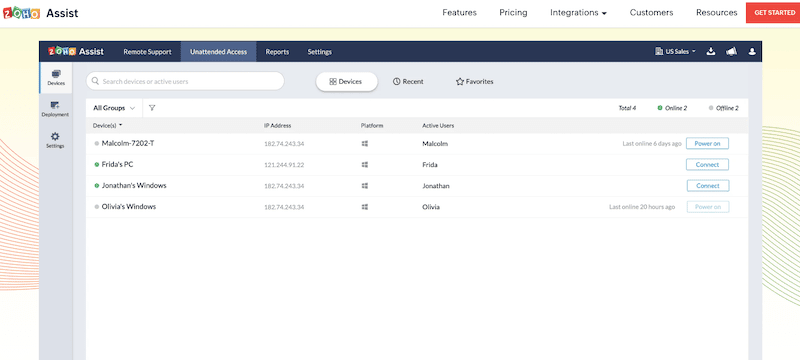Sort by the Device(s) column header

pos(108,125)
